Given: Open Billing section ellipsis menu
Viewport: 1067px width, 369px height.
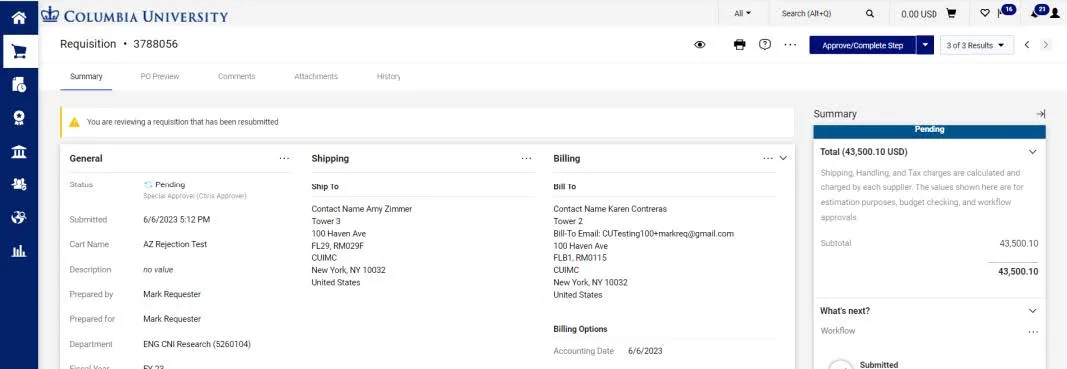Looking at the screenshot, I should coord(768,158).
